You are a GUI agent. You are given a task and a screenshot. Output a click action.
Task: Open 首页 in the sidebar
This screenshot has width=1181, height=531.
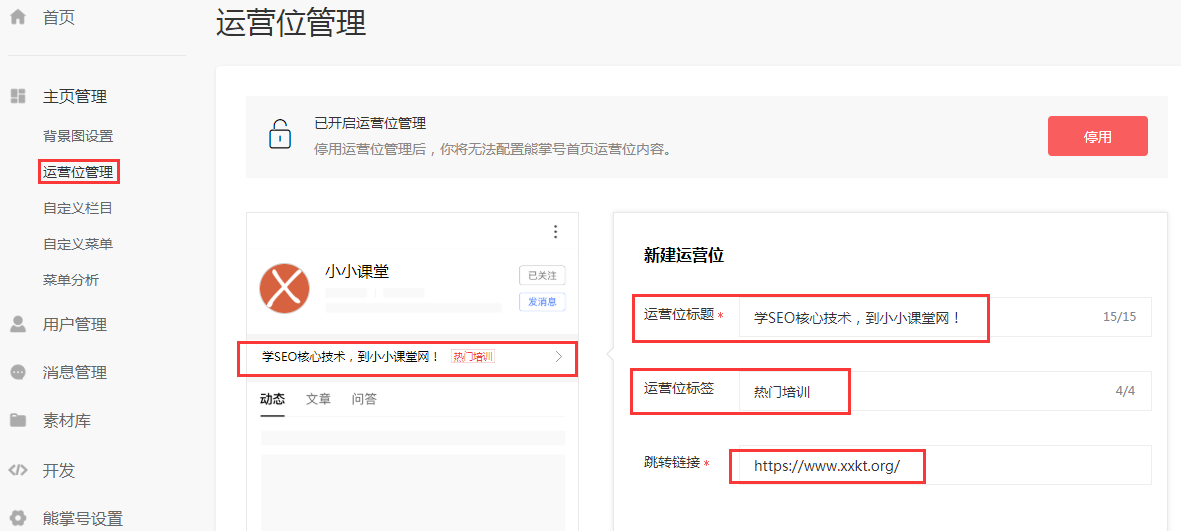pos(59,18)
